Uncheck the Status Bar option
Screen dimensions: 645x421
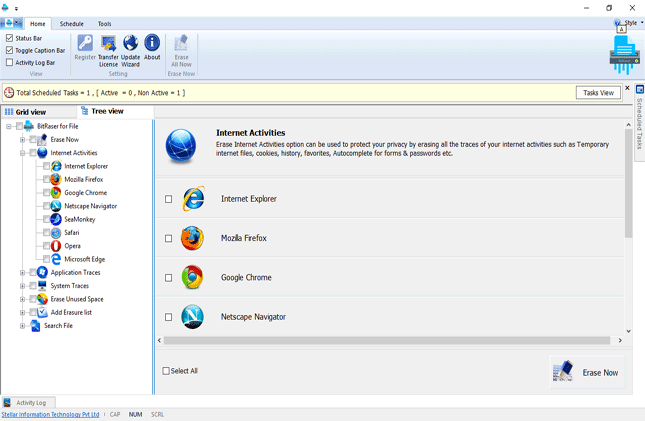[x=9, y=38]
